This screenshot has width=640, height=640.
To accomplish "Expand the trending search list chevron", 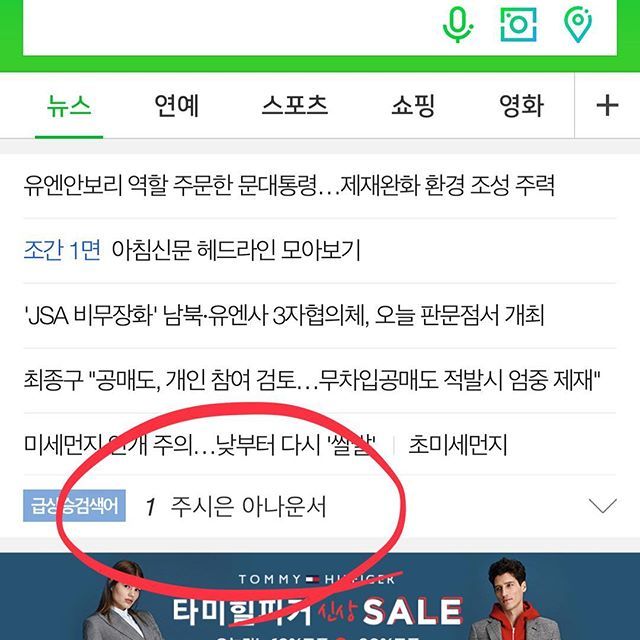I will coord(603,505).
